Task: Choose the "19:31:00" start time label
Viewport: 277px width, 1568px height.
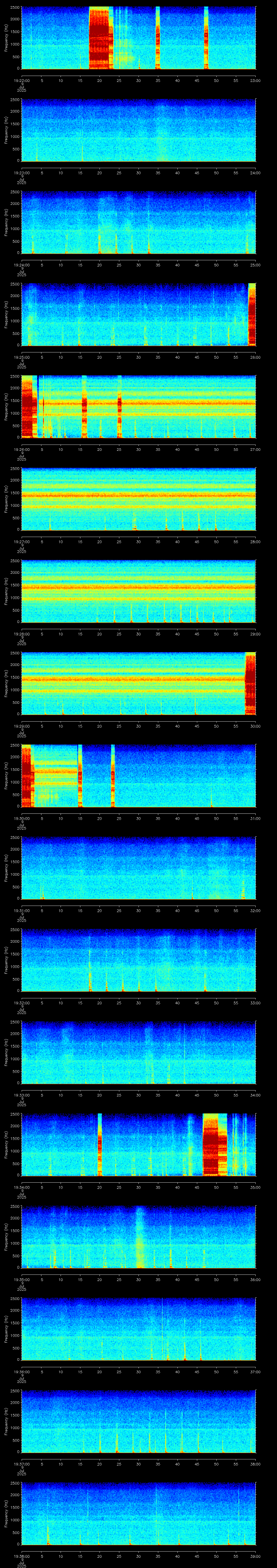Action: [x=21, y=910]
